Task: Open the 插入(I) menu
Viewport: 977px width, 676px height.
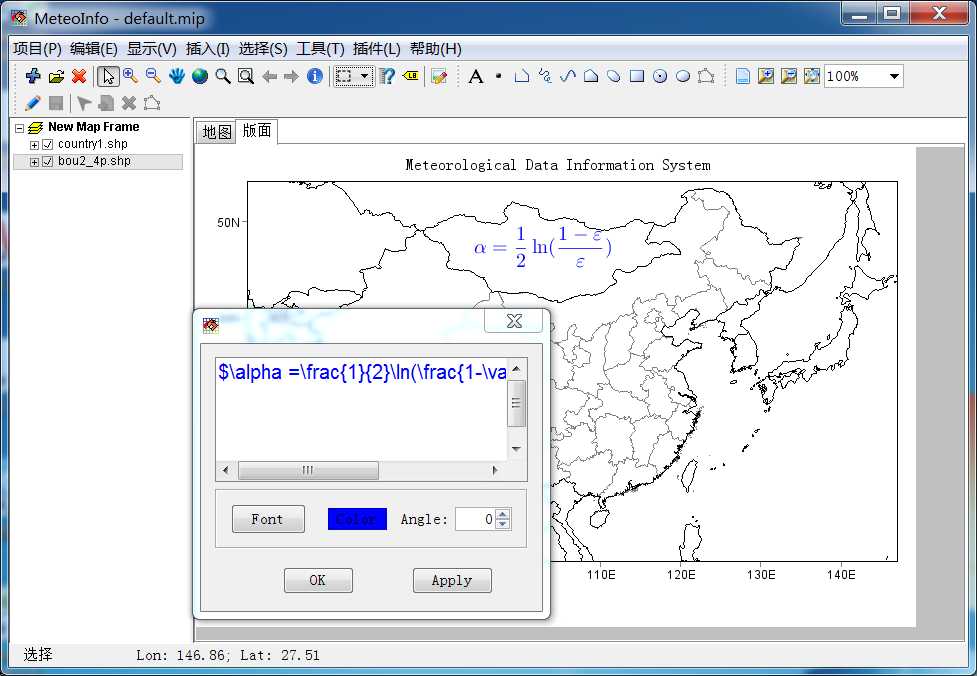Action: tap(207, 49)
